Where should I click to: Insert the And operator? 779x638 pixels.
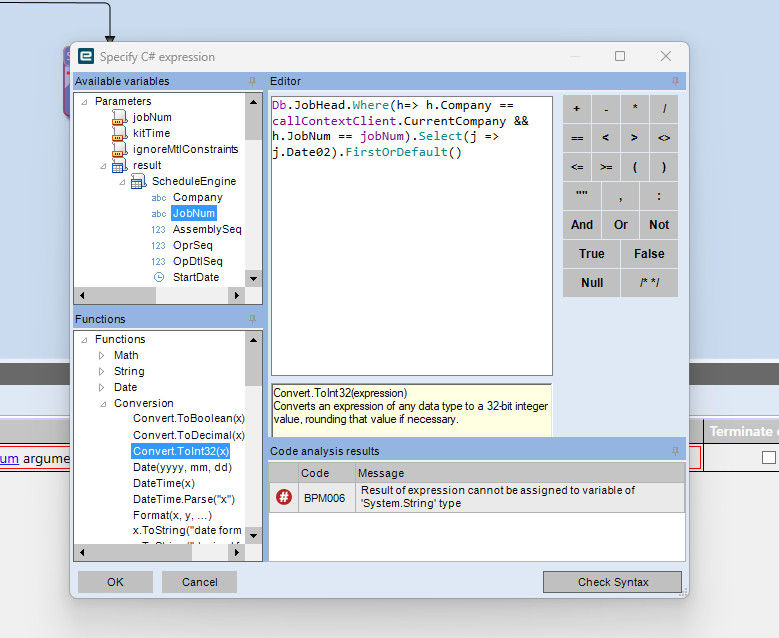point(582,225)
